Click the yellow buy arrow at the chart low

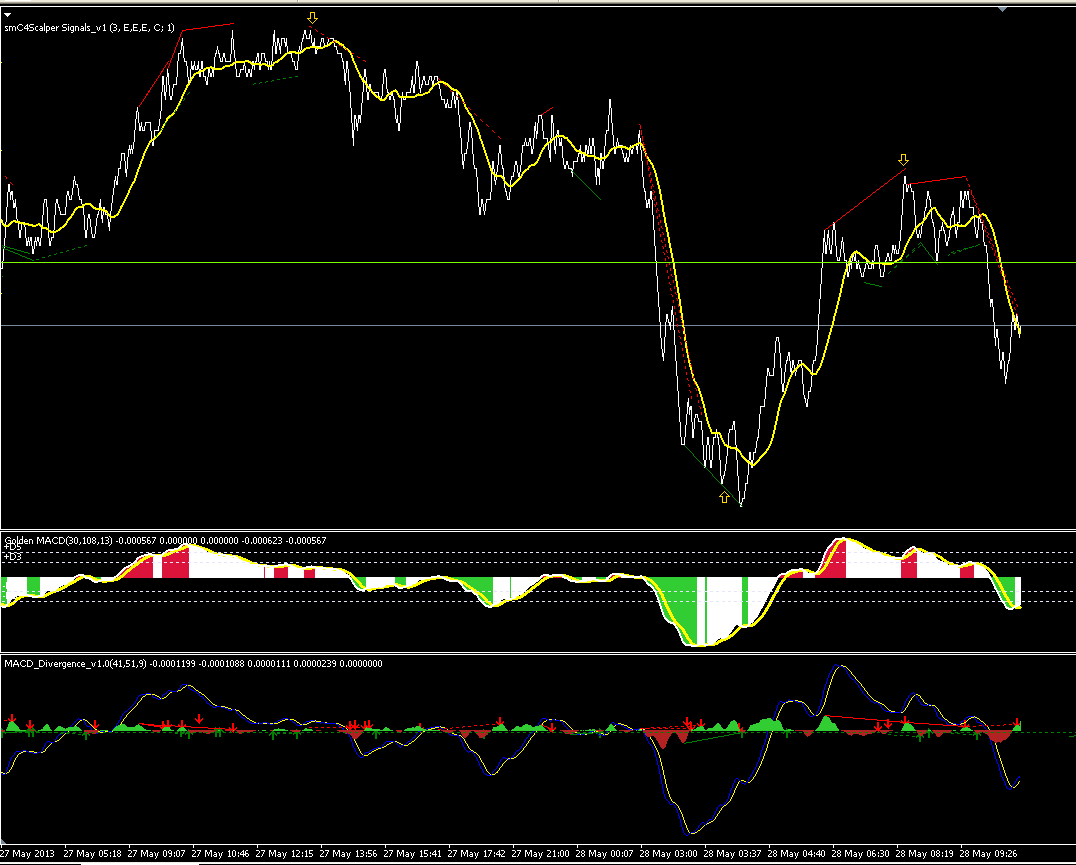724,497
